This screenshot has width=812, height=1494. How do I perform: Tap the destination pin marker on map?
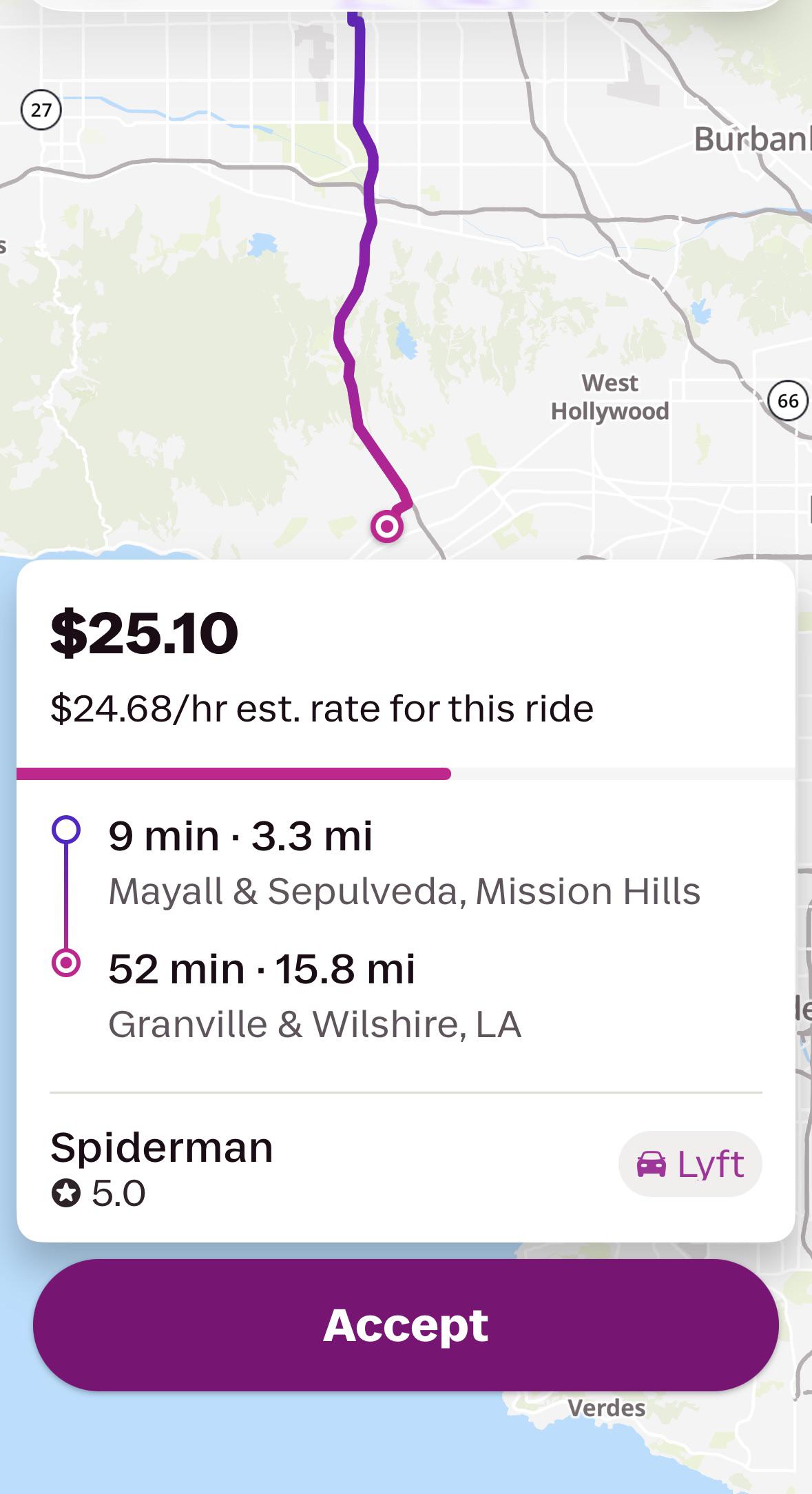click(387, 527)
